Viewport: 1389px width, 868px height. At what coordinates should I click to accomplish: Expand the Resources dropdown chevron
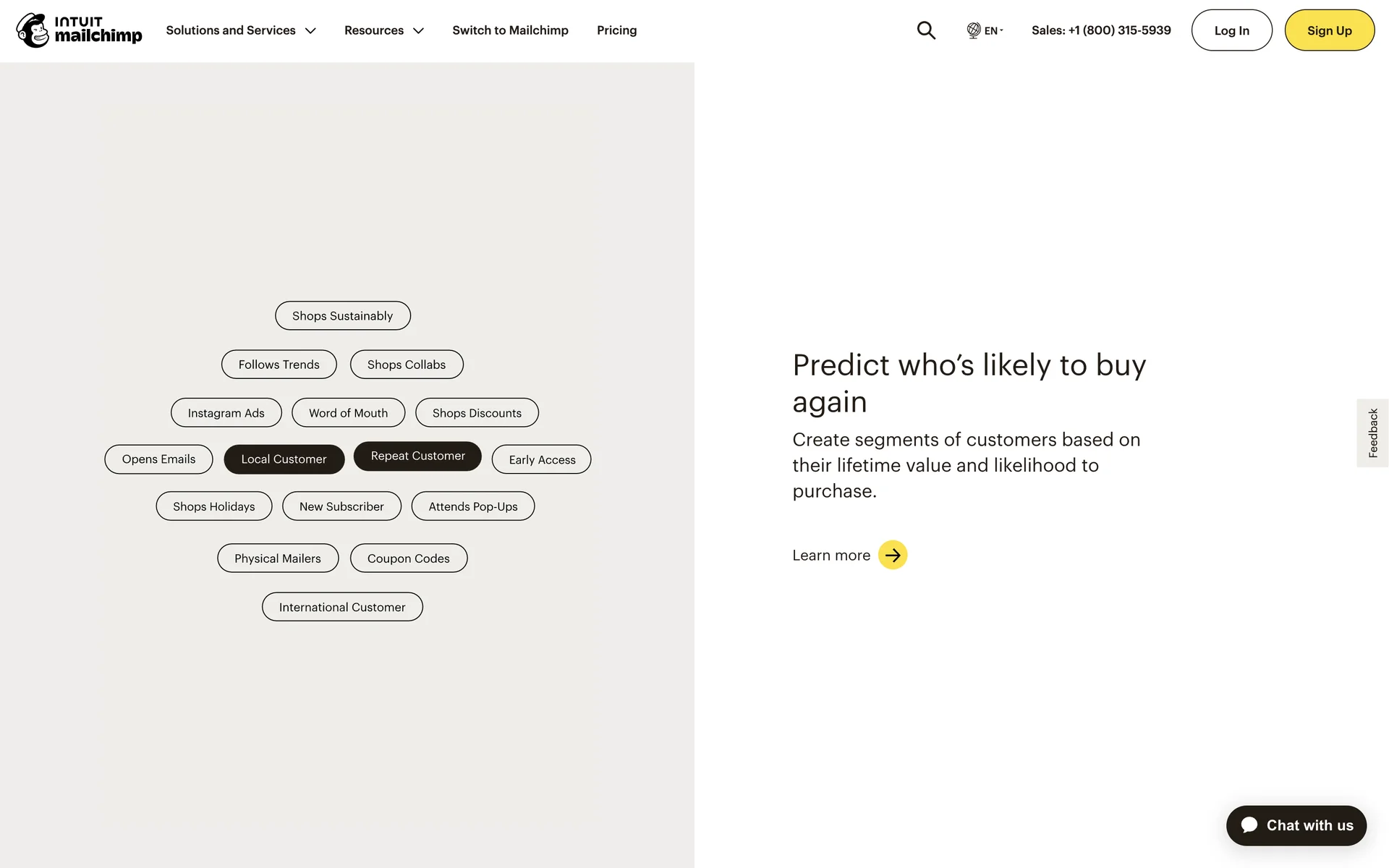pos(418,30)
